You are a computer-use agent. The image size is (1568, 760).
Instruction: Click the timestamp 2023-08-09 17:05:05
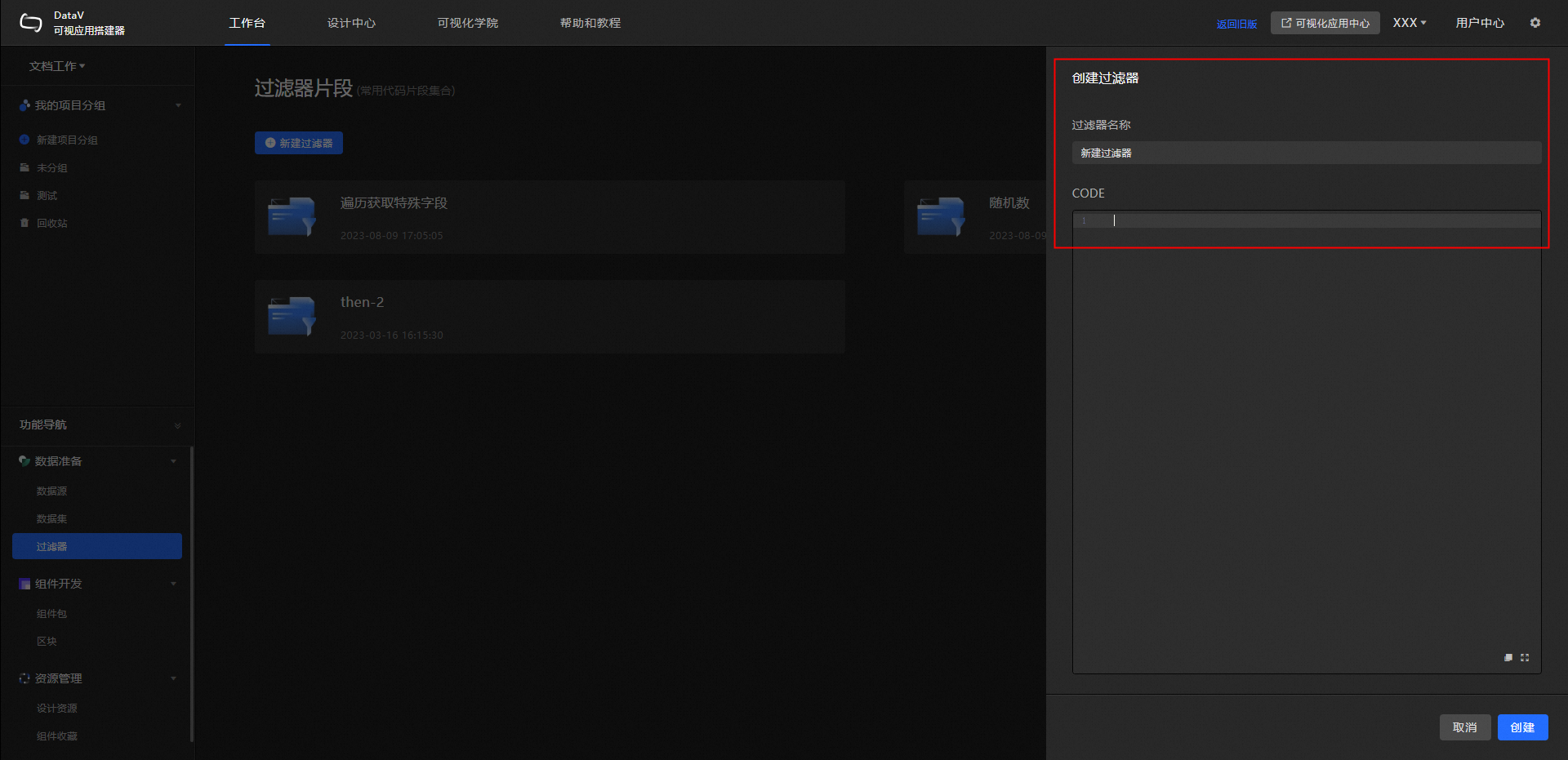(391, 235)
